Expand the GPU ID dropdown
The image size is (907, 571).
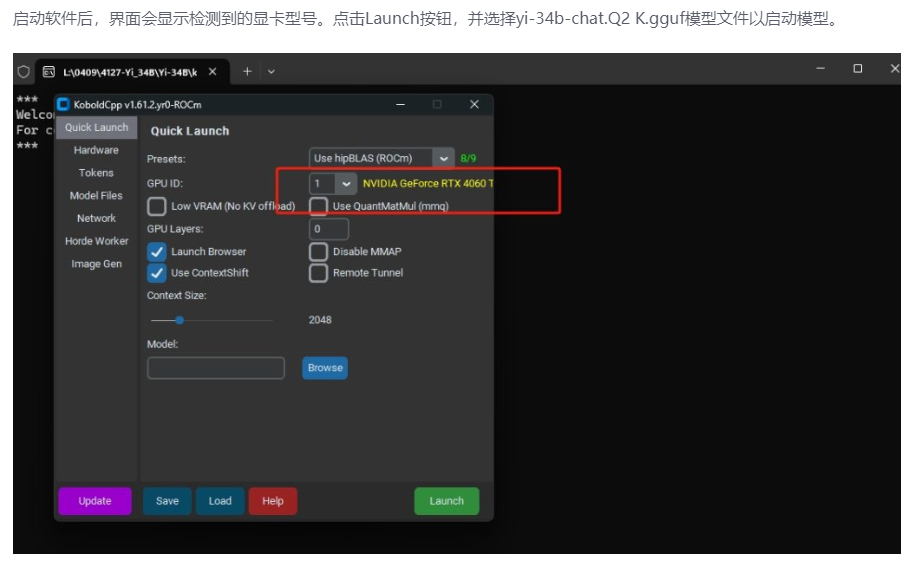(x=346, y=184)
